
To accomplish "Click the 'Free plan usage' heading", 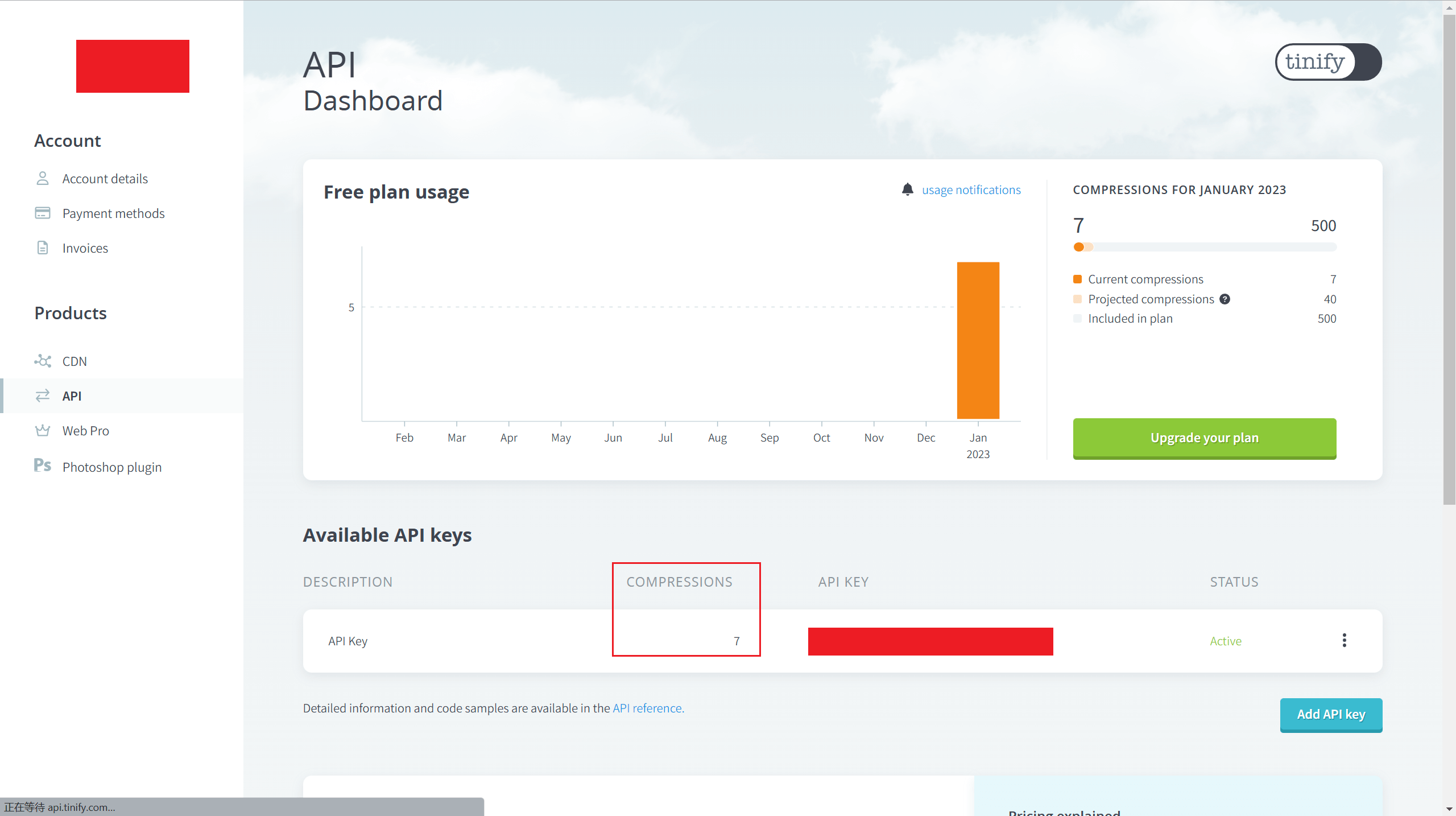I will 396,192.
